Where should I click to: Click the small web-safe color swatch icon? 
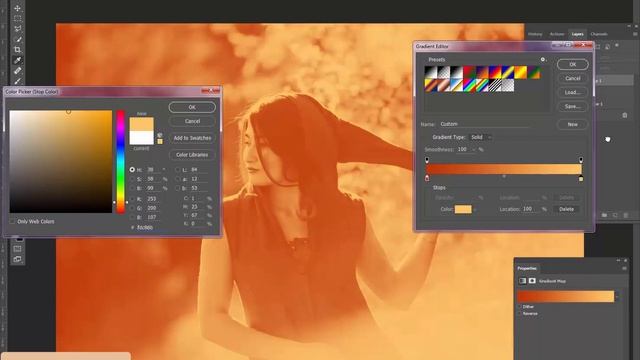pos(160,142)
